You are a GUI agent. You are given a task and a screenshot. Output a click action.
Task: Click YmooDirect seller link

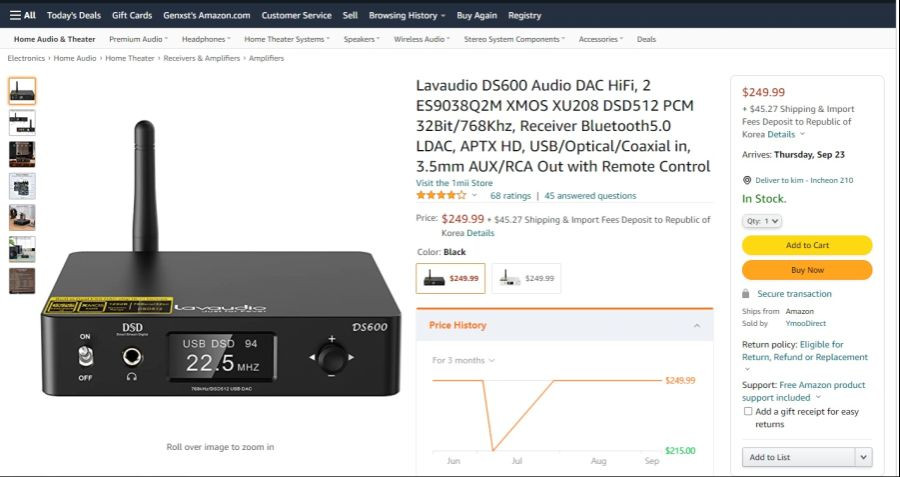click(x=806, y=324)
